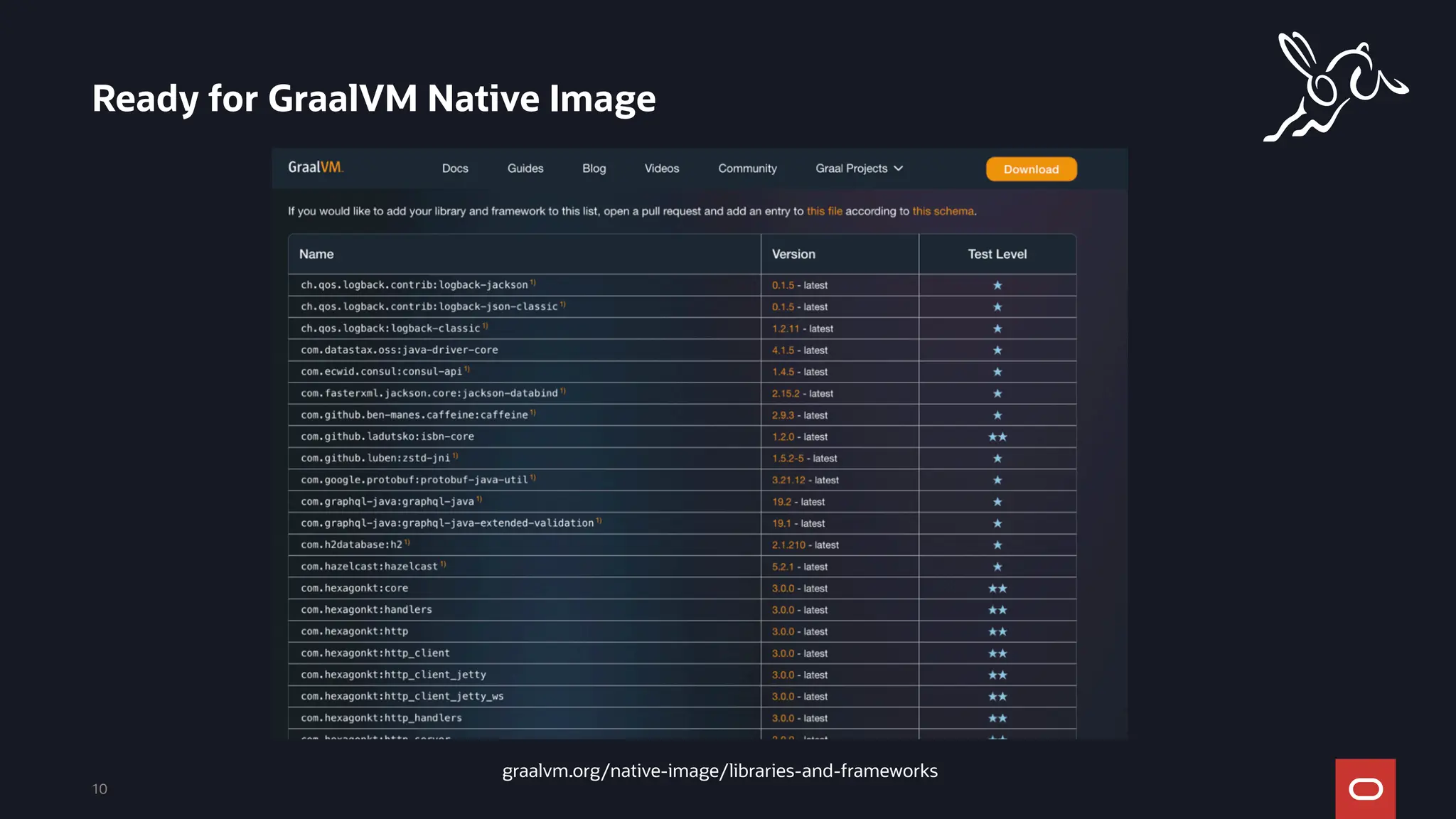Open the 'this schema' link
The image size is (1456, 819).
pos(943,211)
